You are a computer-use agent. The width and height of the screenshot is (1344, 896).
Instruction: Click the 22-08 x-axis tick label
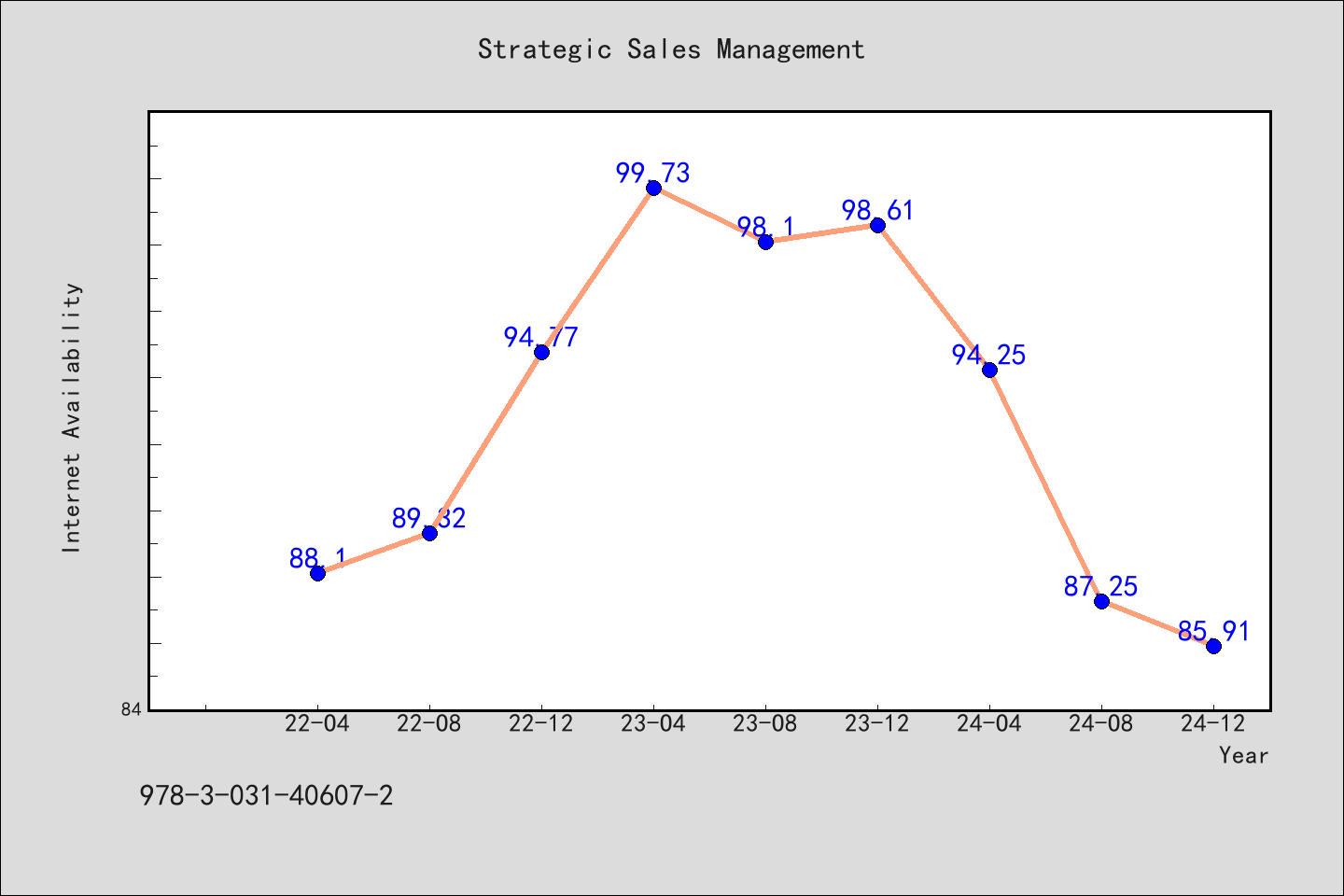pos(429,723)
